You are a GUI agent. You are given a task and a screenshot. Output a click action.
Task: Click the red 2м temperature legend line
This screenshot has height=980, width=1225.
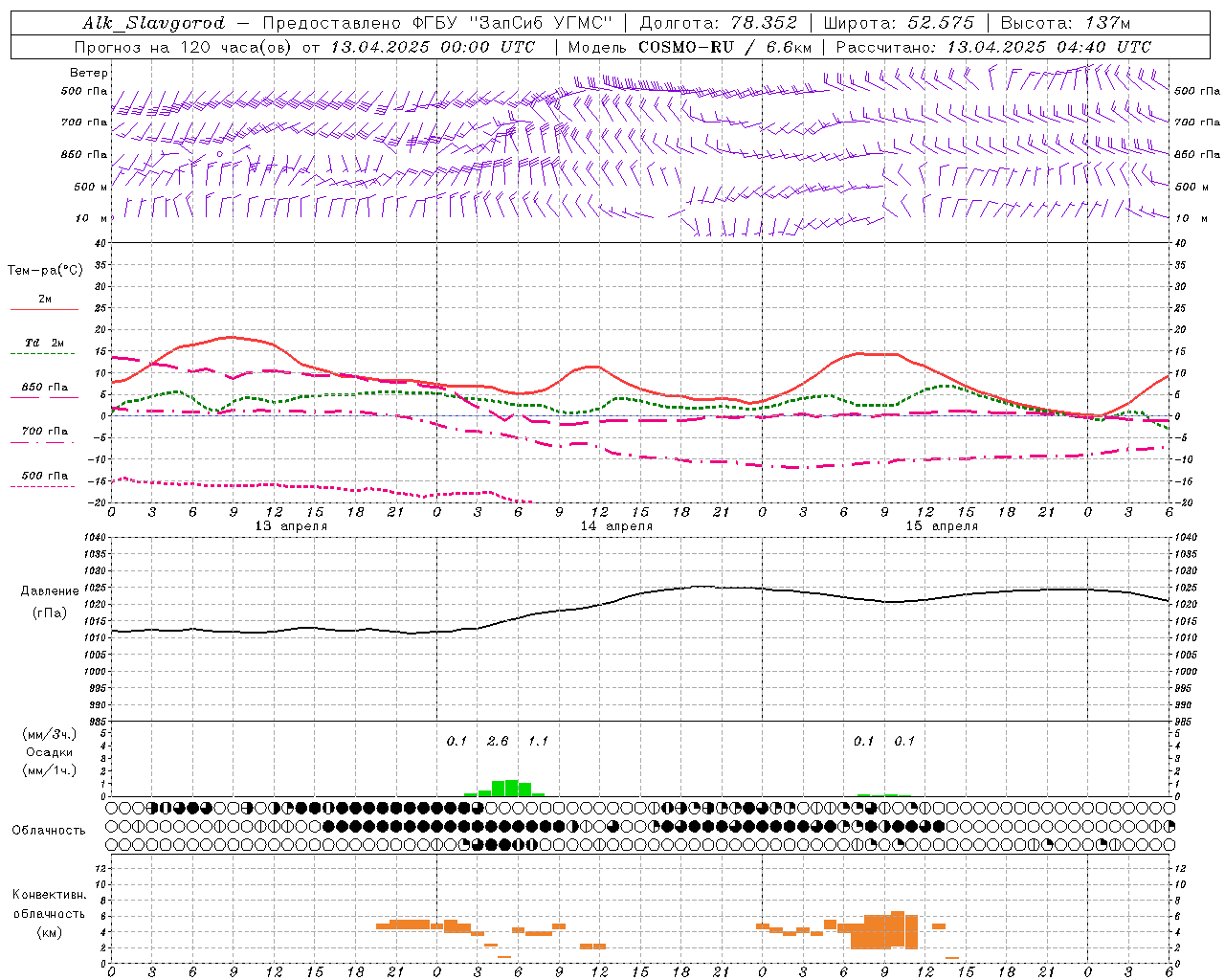click(44, 309)
